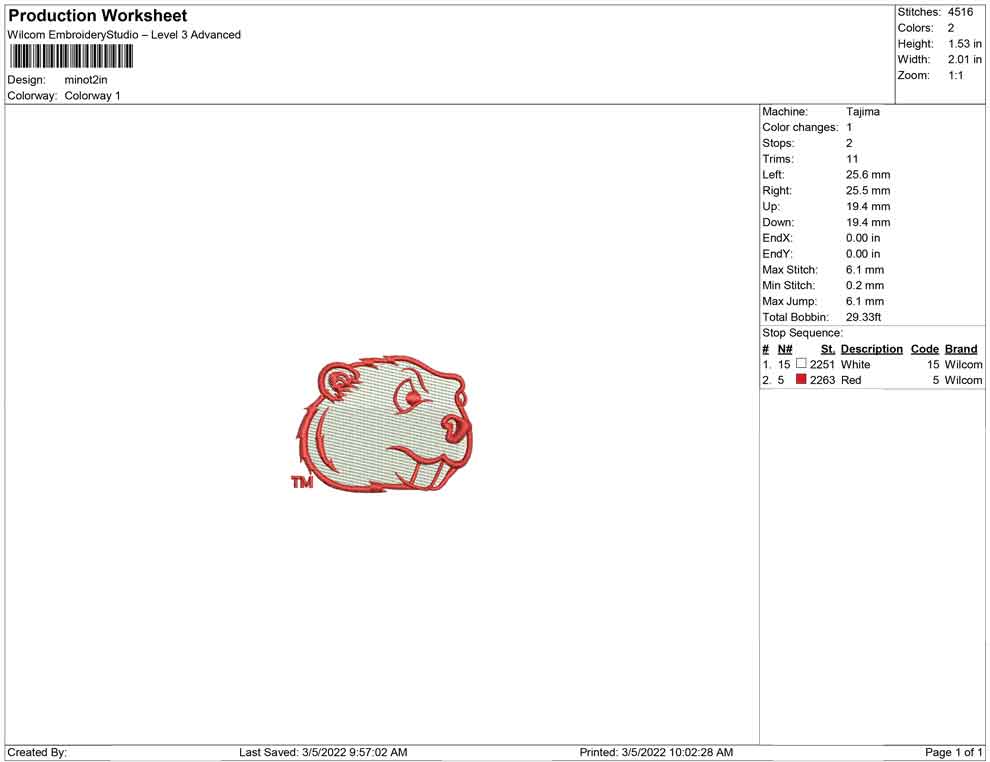The width and height of the screenshot is (990, 762).
Task: Click the barcode under the worksheet title
Action: (71, 57)
